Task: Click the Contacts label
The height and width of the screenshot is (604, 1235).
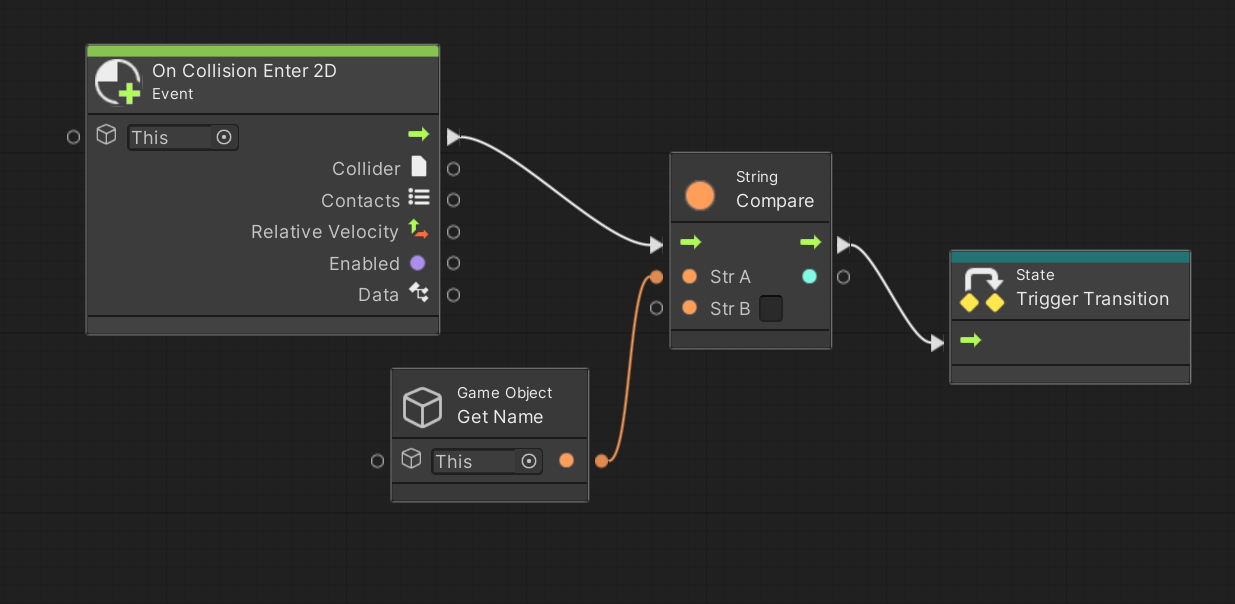Action: click(x=360, y=201)
